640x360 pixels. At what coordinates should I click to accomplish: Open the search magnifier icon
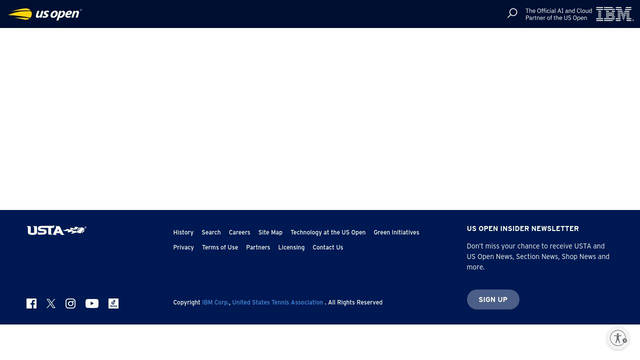coord(512,13)
